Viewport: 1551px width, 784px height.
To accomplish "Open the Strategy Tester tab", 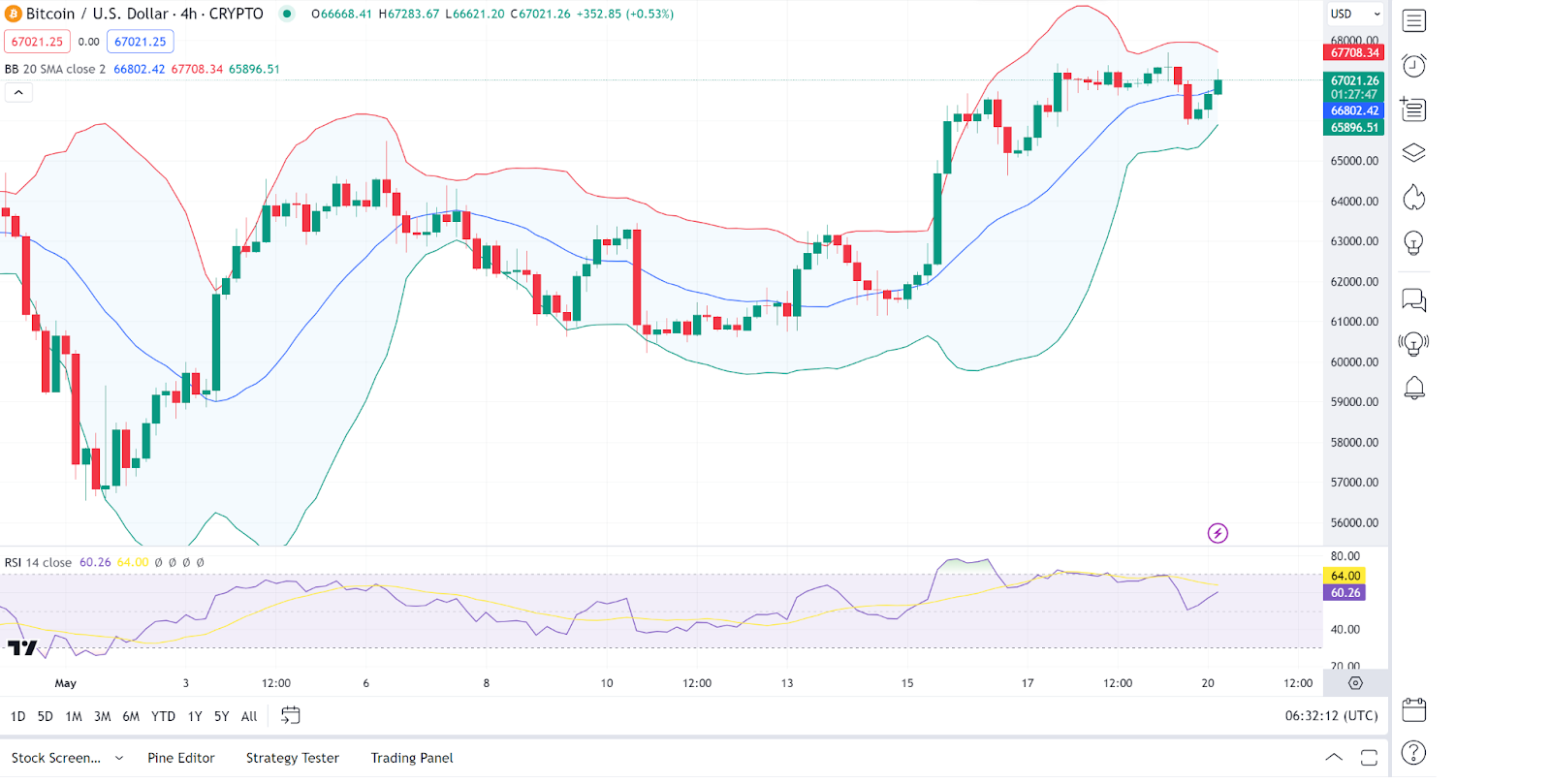I will coord(293,758).
